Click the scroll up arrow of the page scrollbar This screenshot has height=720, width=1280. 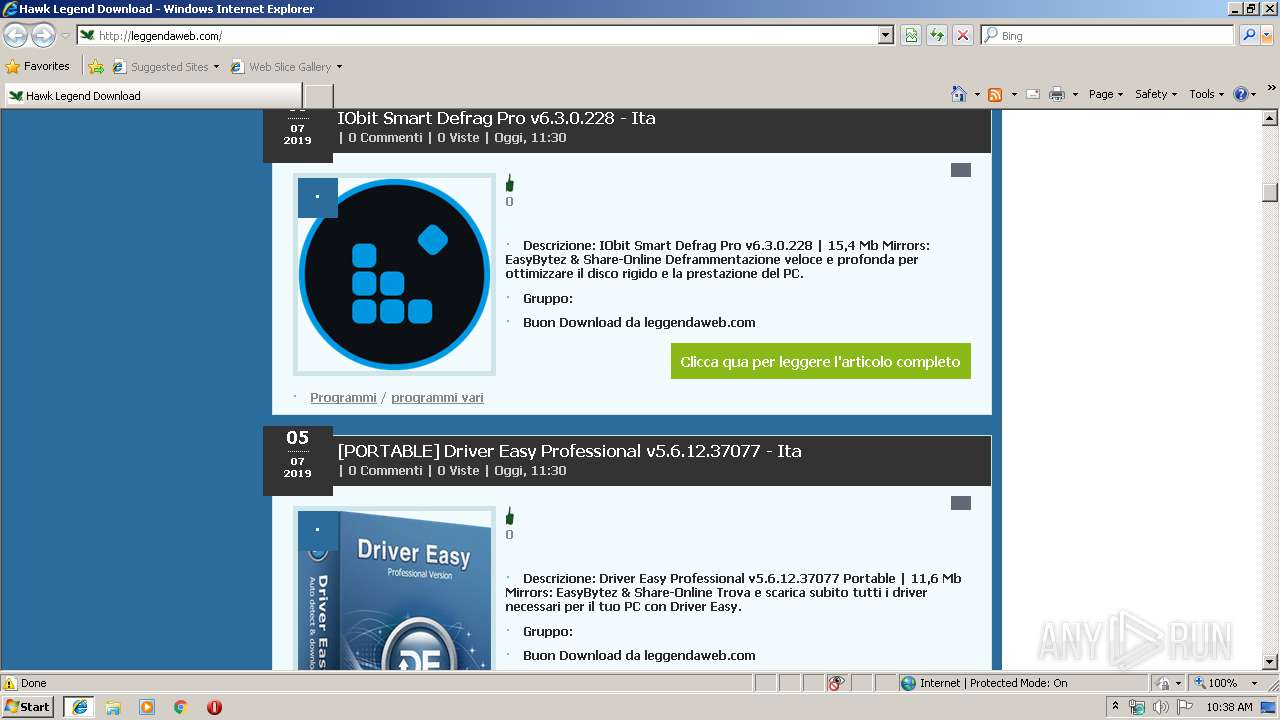[x=1270, y=118]
